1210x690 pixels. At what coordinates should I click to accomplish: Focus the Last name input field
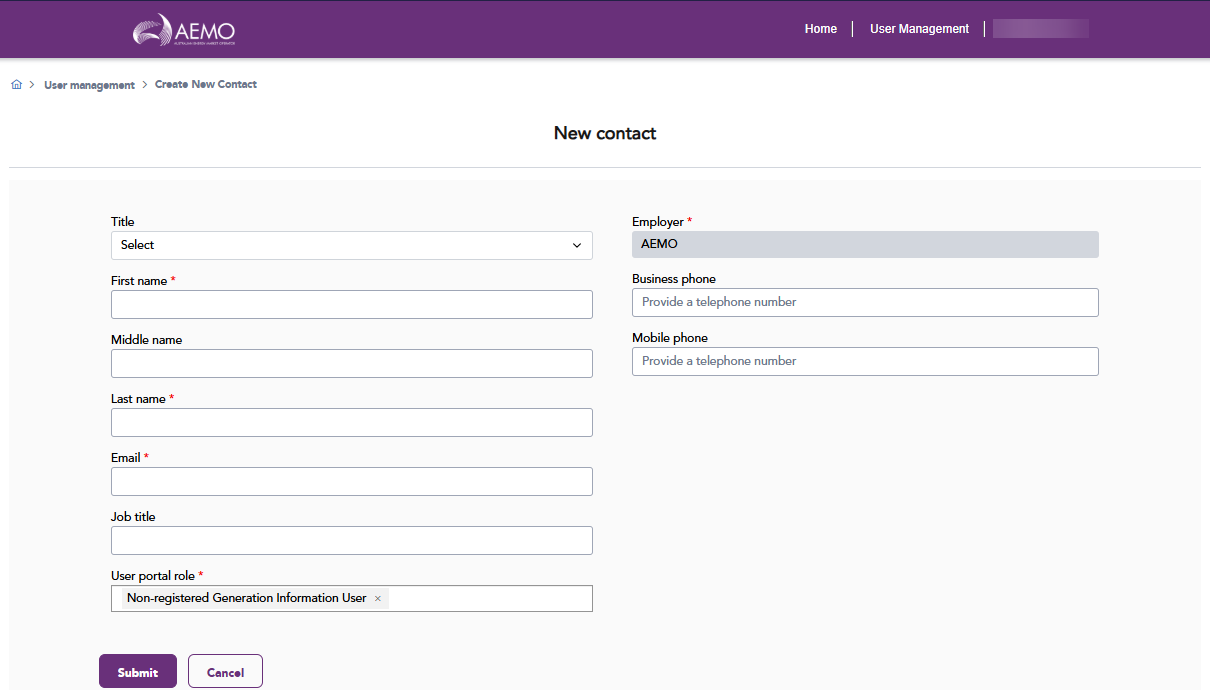coord(352,423)
